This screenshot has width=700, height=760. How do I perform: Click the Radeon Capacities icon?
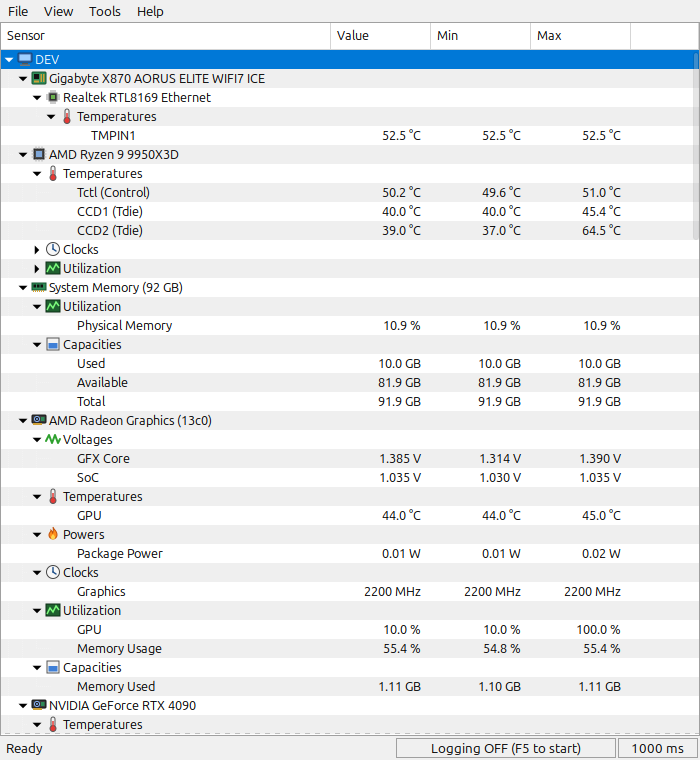pyautogui.click(x=53, y=667)
